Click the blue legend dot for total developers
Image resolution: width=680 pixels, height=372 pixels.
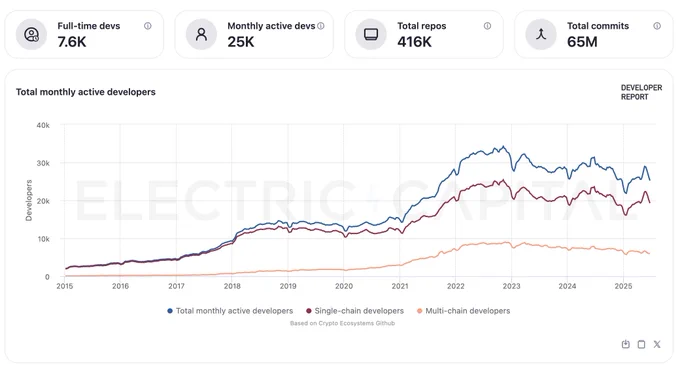click(170, 311)
